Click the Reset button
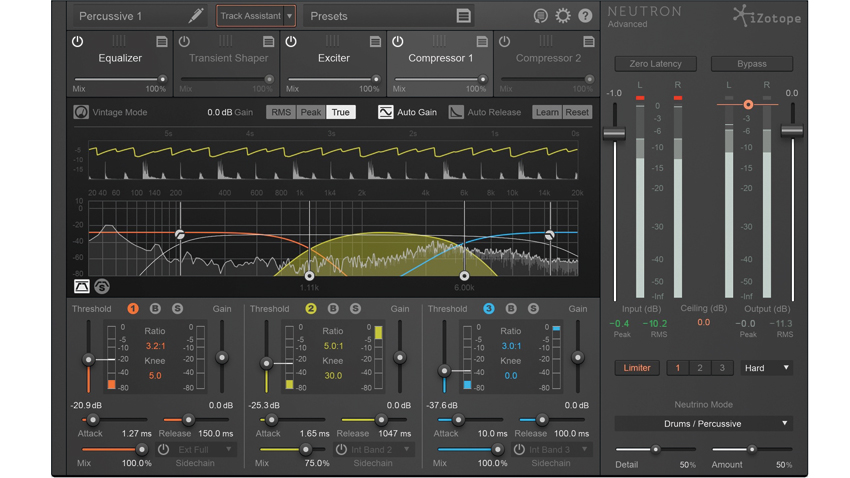This screenshot has width=850, height=478. point(577,112)
